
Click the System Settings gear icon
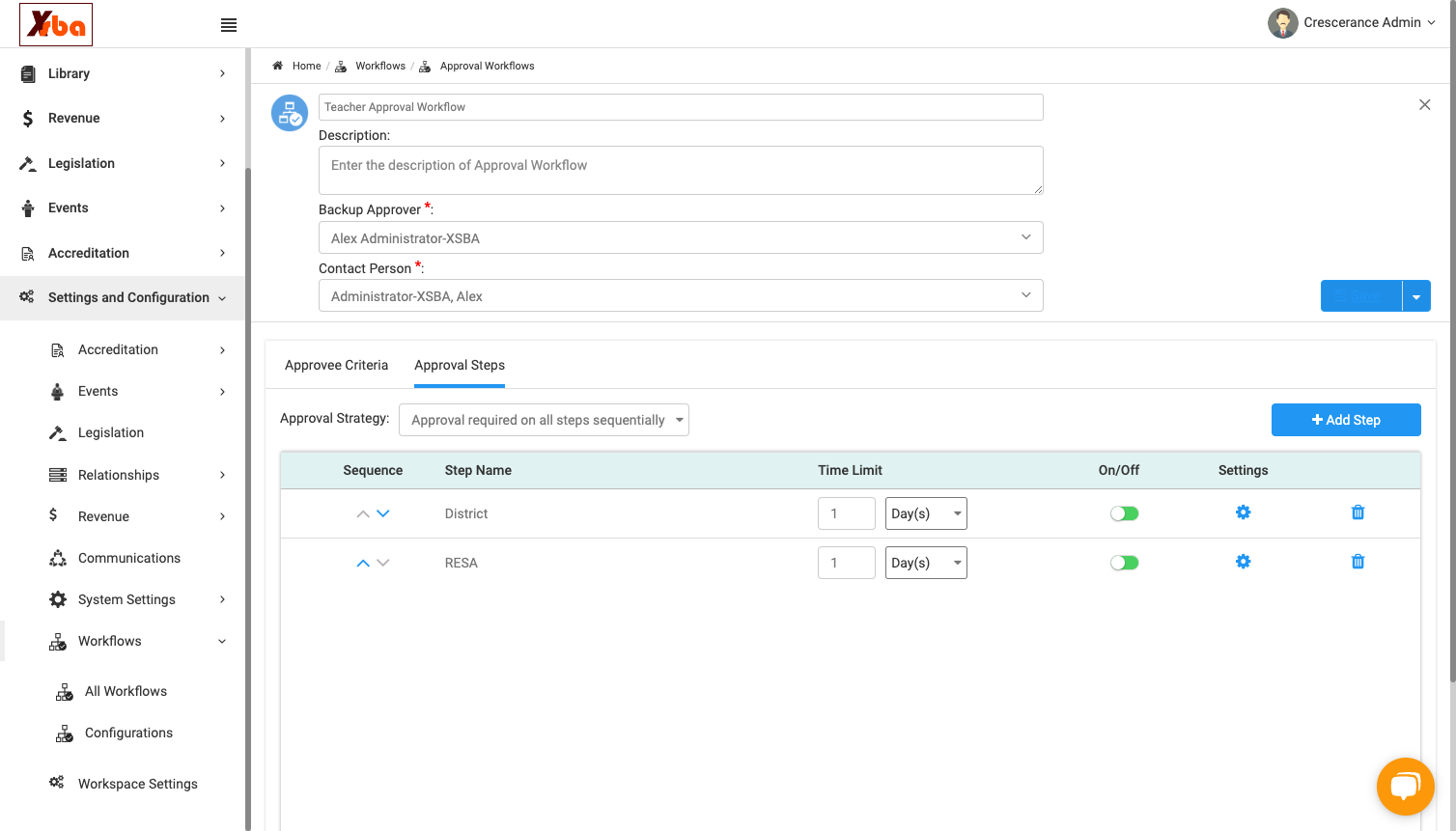pos(58,599)
